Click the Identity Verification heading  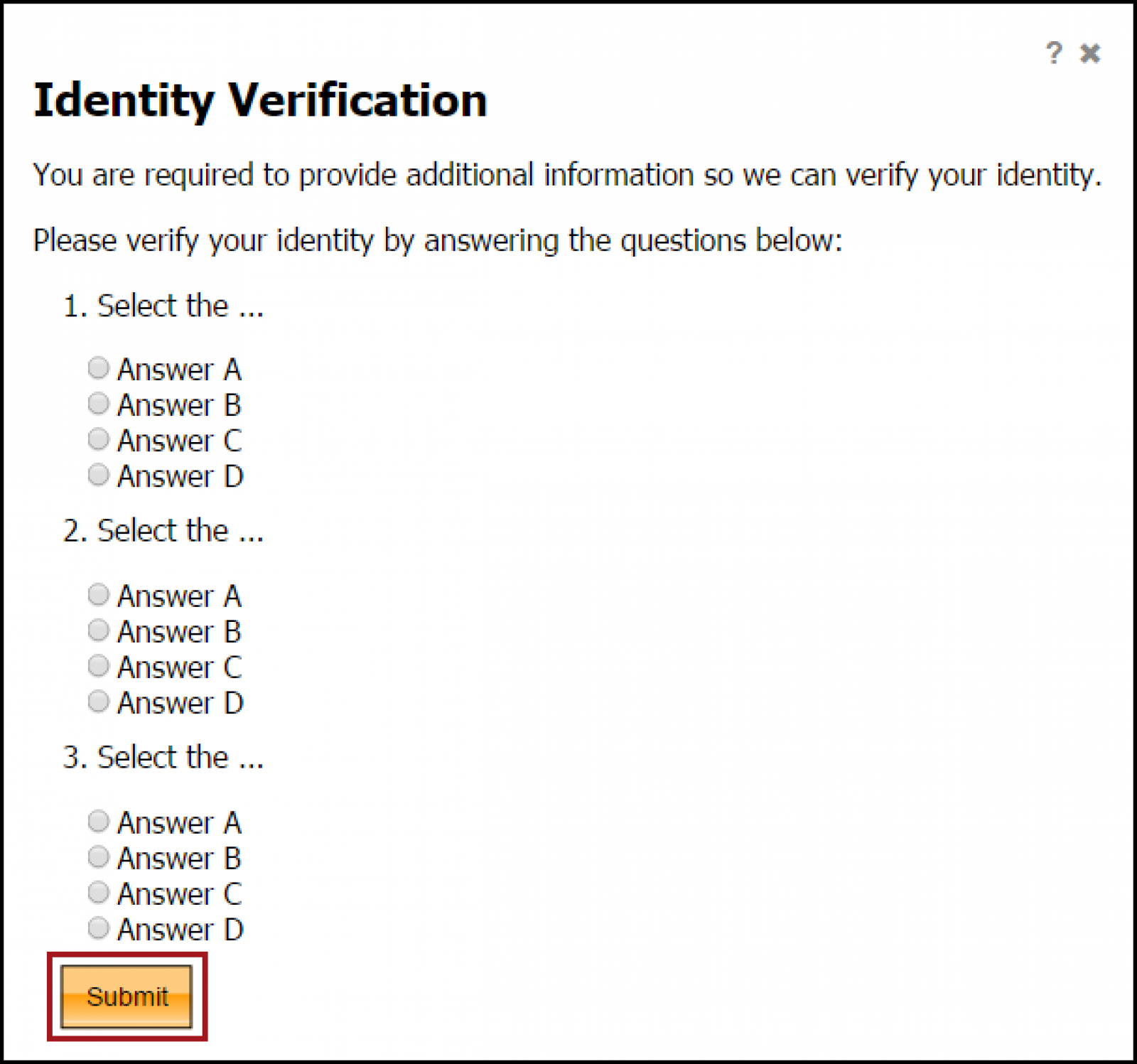pyautogui.click(x=261, y=100)
